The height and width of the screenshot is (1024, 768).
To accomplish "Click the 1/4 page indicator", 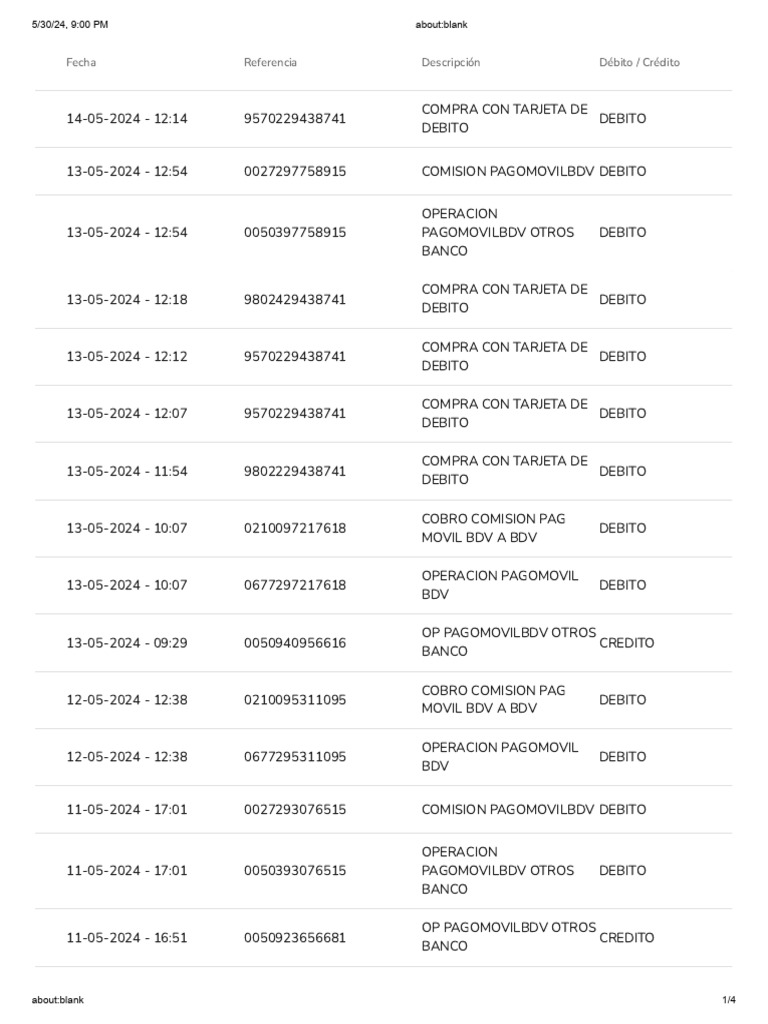I will pyautogui.click(x=729, y=1000).
